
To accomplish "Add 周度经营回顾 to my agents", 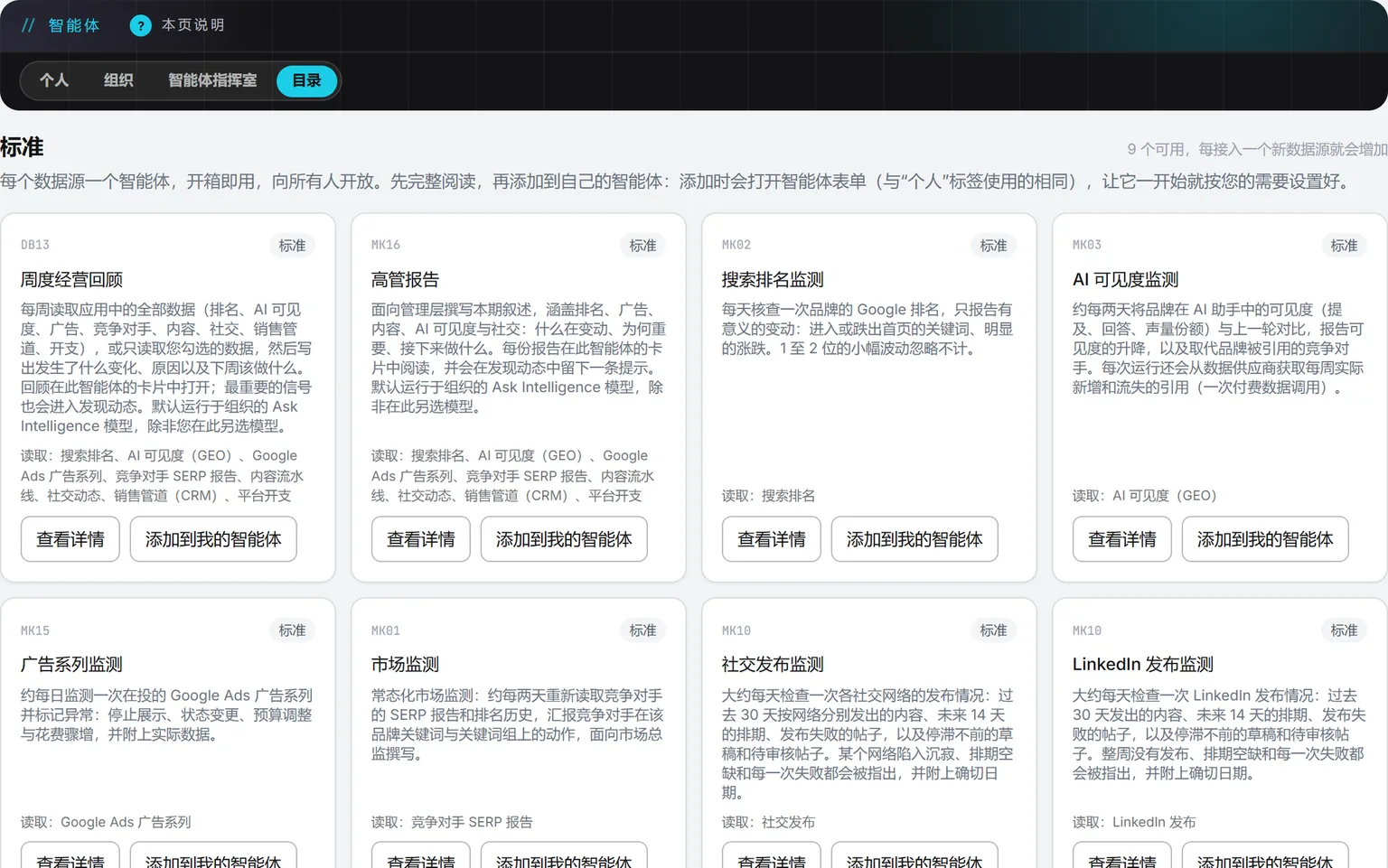I will [213, 539].
